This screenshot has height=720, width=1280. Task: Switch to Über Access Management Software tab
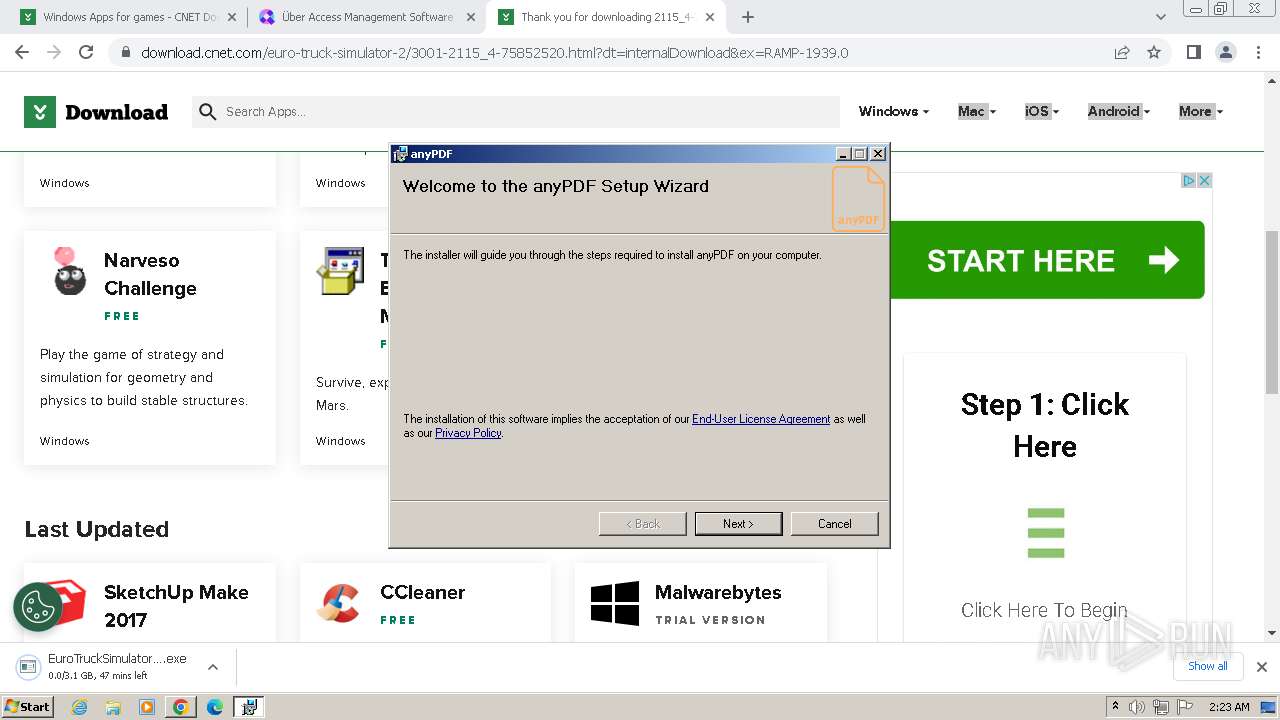coord(367,17)
